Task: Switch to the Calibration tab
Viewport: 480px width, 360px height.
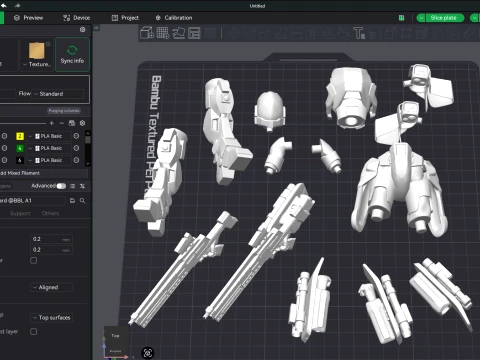Action: [174, 18]
